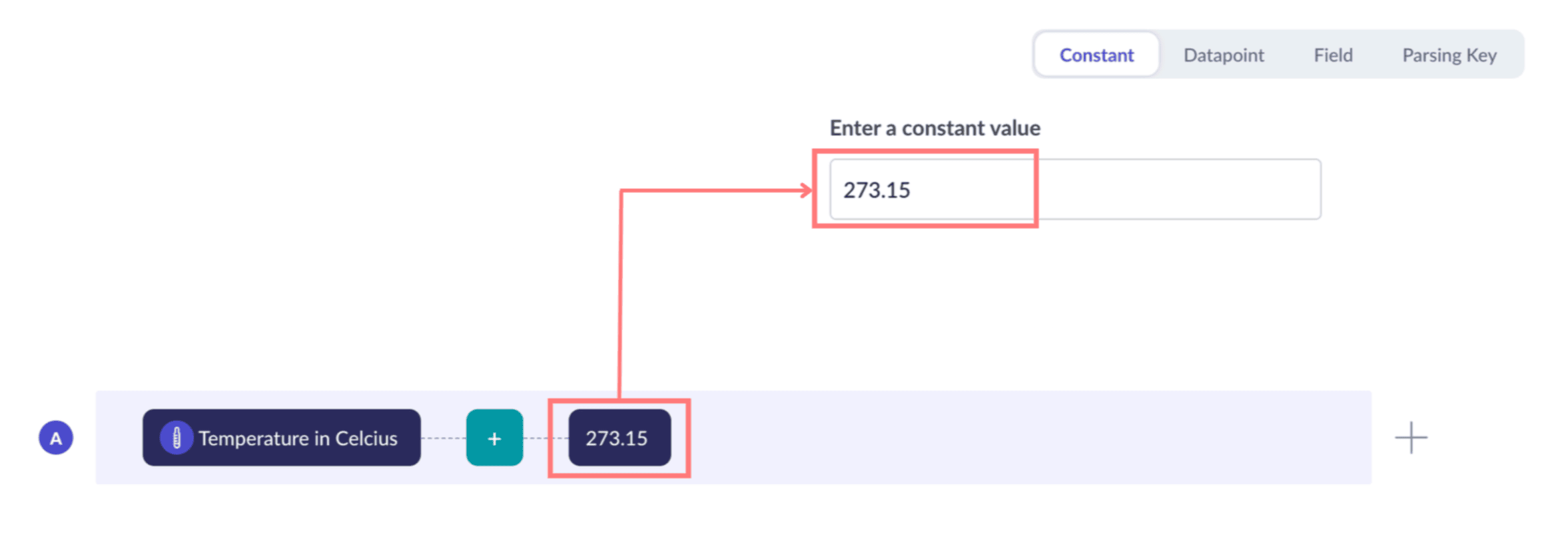The height and width of the screenshot is (535, 1568).
Task: Select the Constant tab
Action: (x=1096, y=55)
